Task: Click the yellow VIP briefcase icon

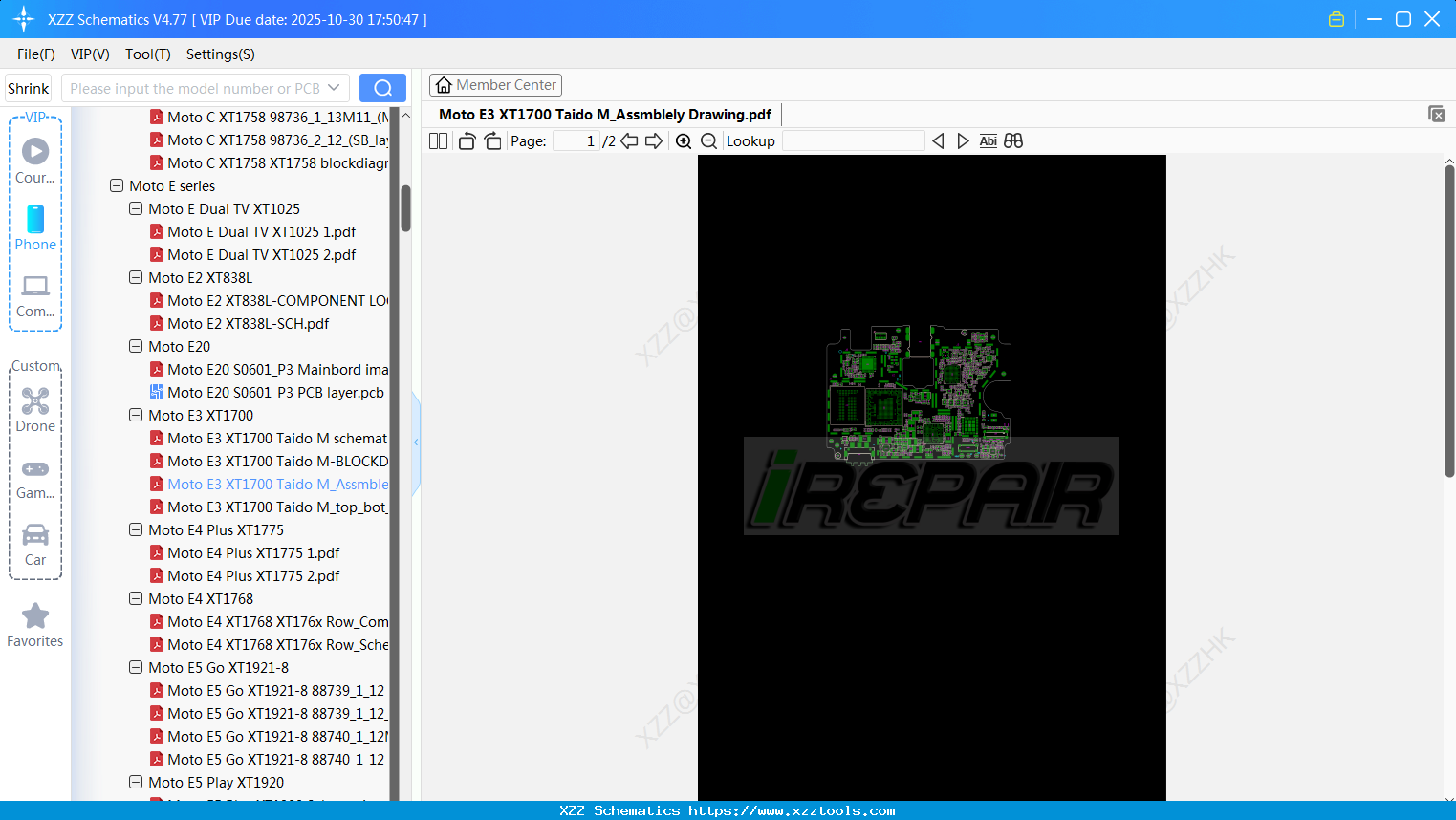Action: tap(1336, 19)
